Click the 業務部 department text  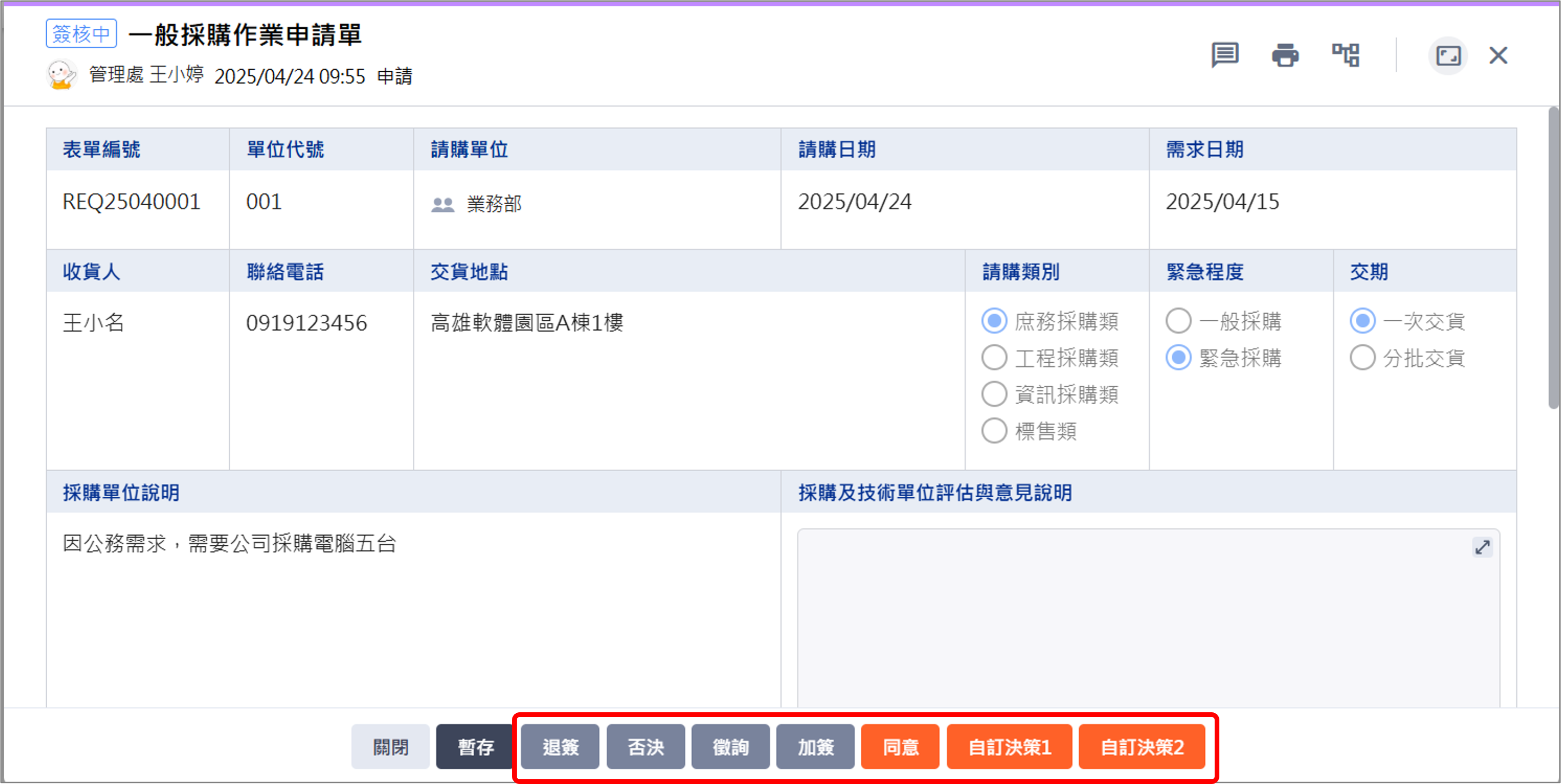[494, 204]
